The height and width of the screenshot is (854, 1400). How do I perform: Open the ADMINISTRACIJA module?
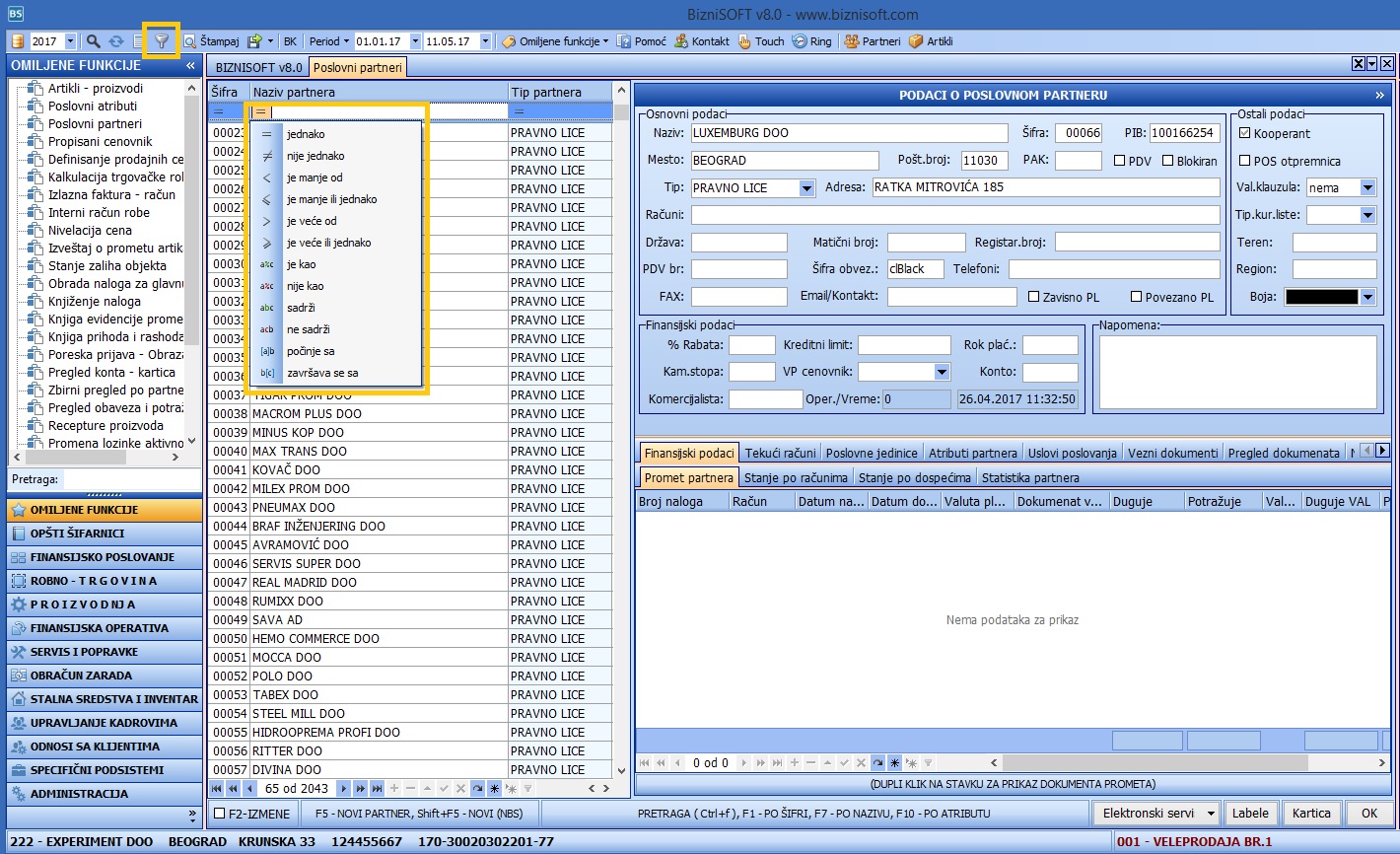tap(104, 794)
